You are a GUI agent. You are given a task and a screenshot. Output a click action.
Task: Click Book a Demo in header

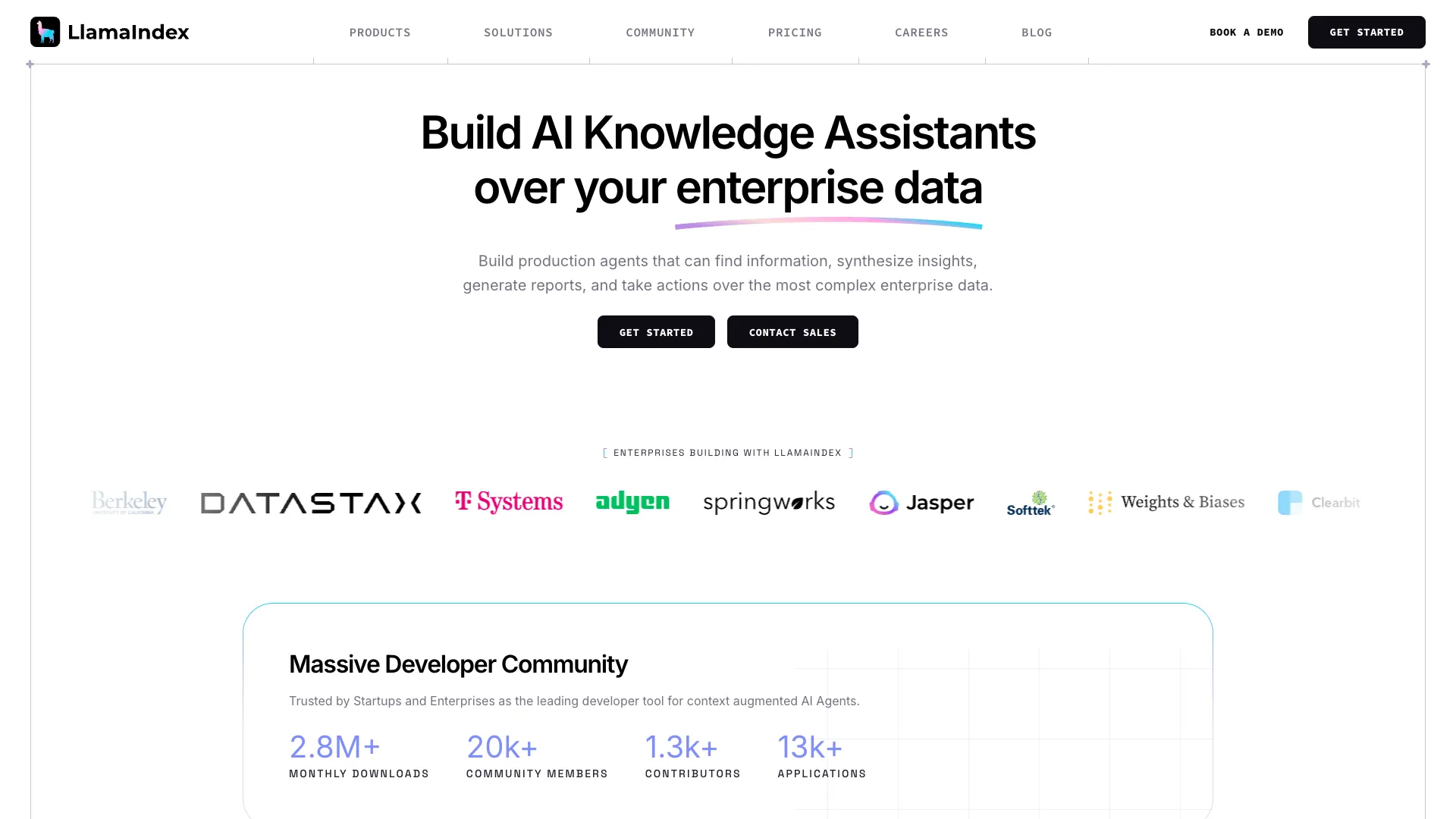pyautogui.click(x=1246, y=33)
